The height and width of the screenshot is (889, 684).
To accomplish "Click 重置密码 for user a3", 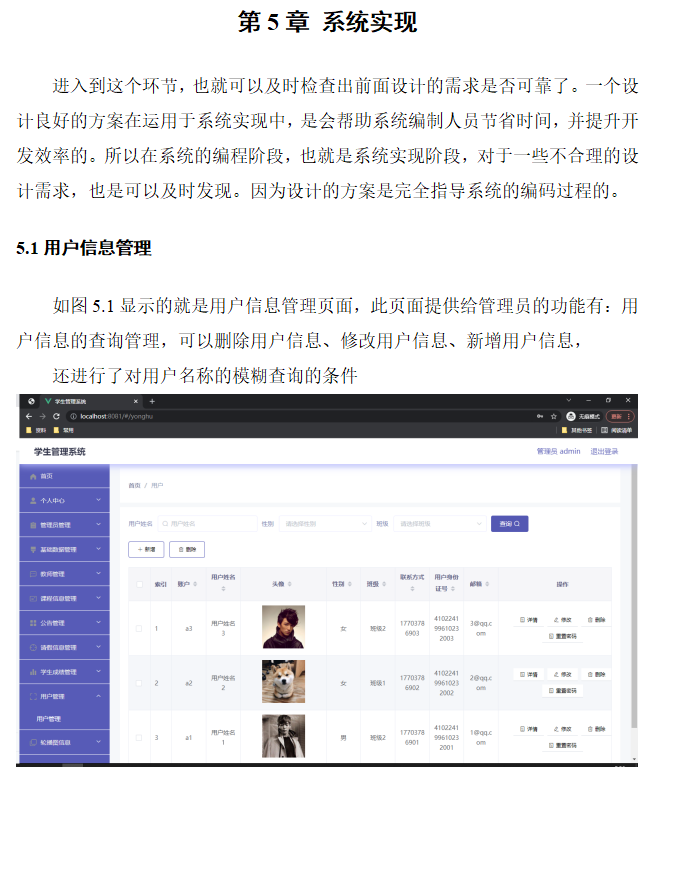I will (x=563, y=637).
